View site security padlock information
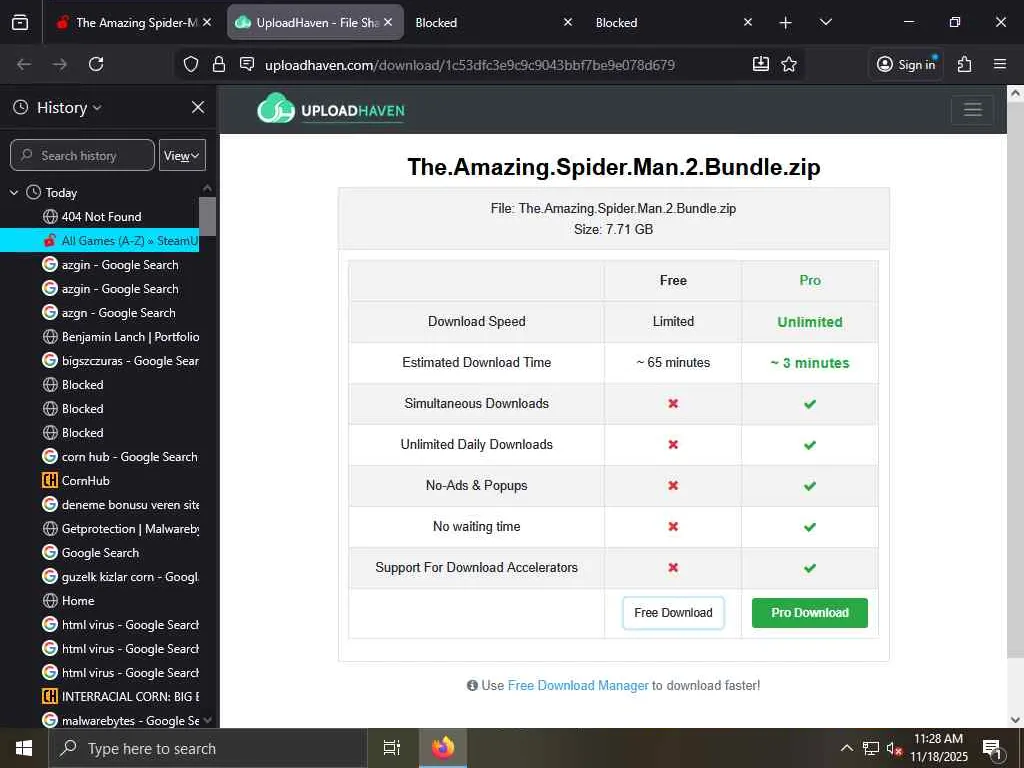The width and height of the screenshot is (1024, 768). point(219,64)
